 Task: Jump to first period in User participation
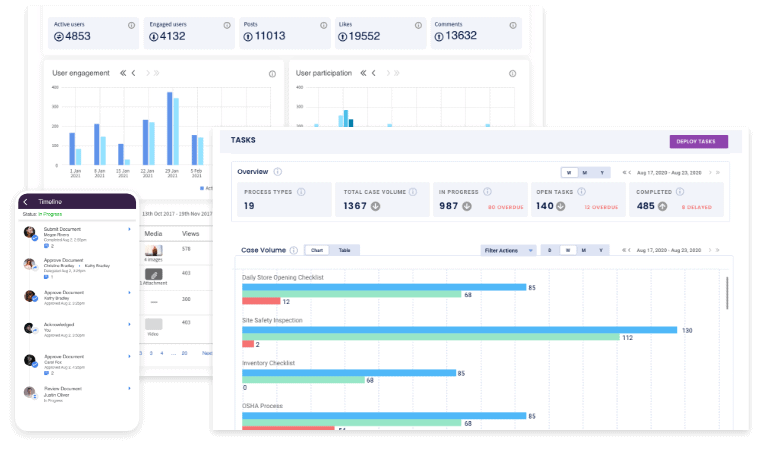pyautogui.click(x=363, y=73)
